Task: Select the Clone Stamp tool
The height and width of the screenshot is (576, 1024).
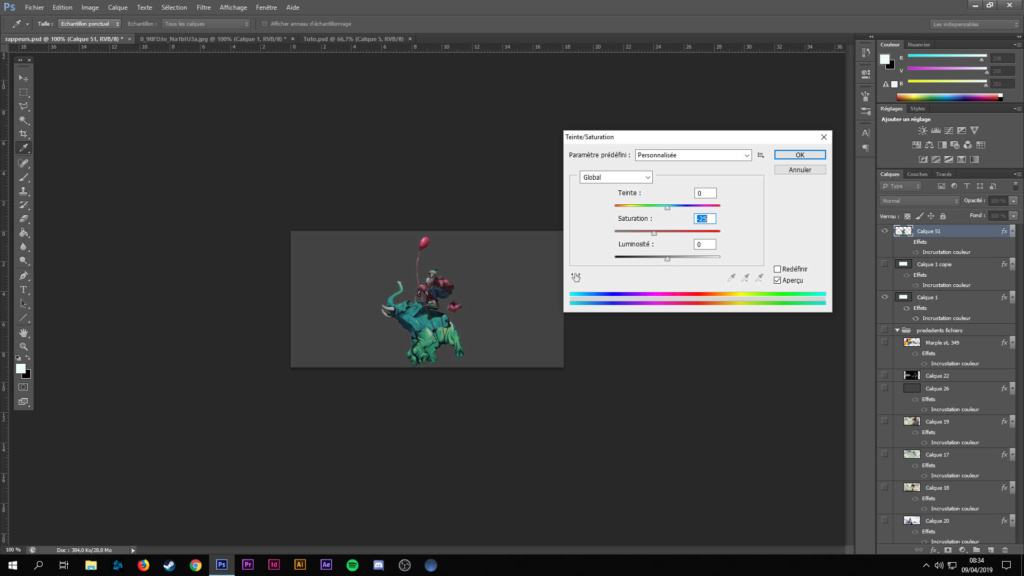Action: point(24,191)
